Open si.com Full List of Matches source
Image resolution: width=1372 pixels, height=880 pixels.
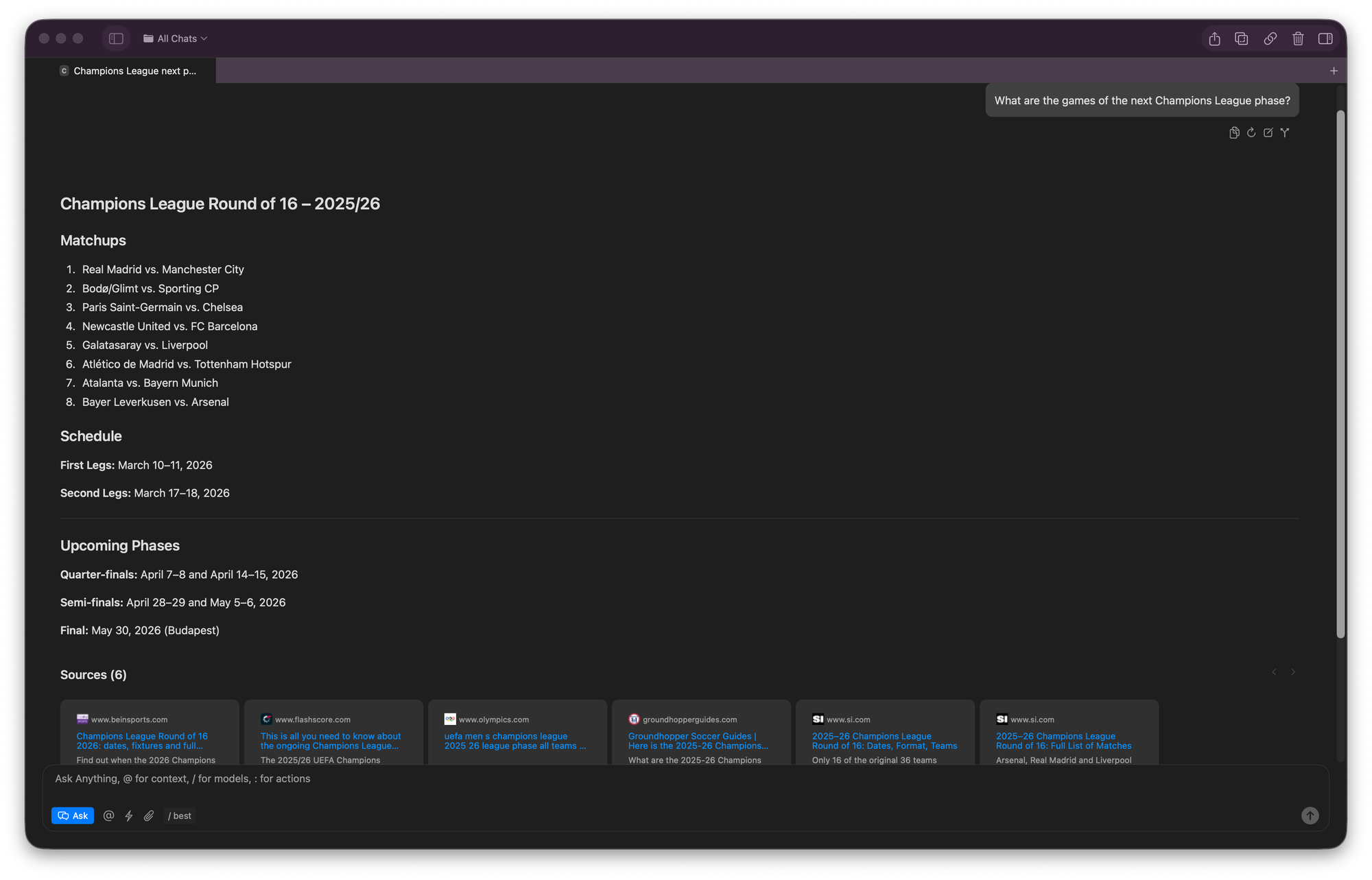coord(1063,741)
